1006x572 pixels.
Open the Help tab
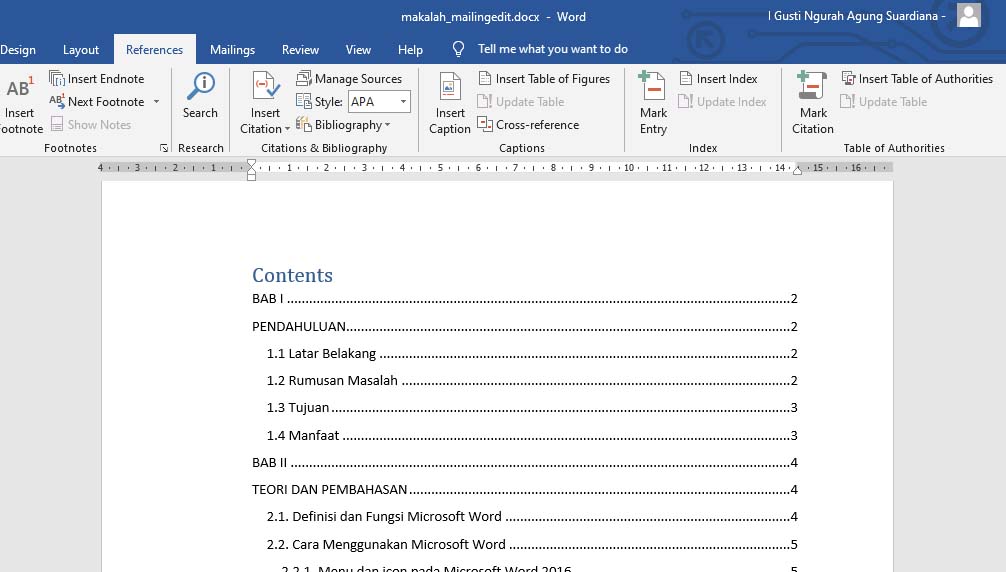[410, 49]
